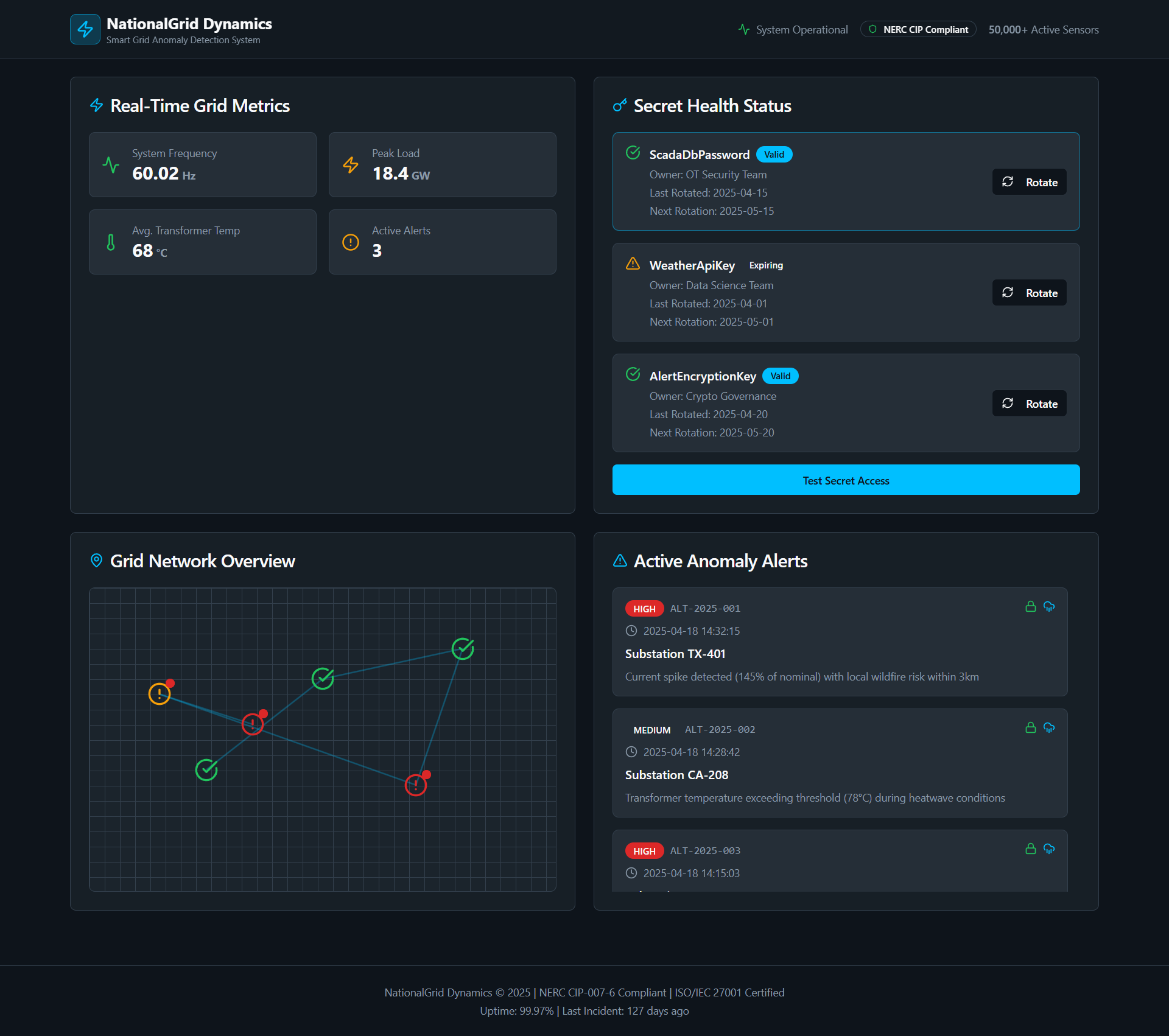
Task: Click the NationalGrid Dynamics lightning logo
Action: (x=85, y=29)
